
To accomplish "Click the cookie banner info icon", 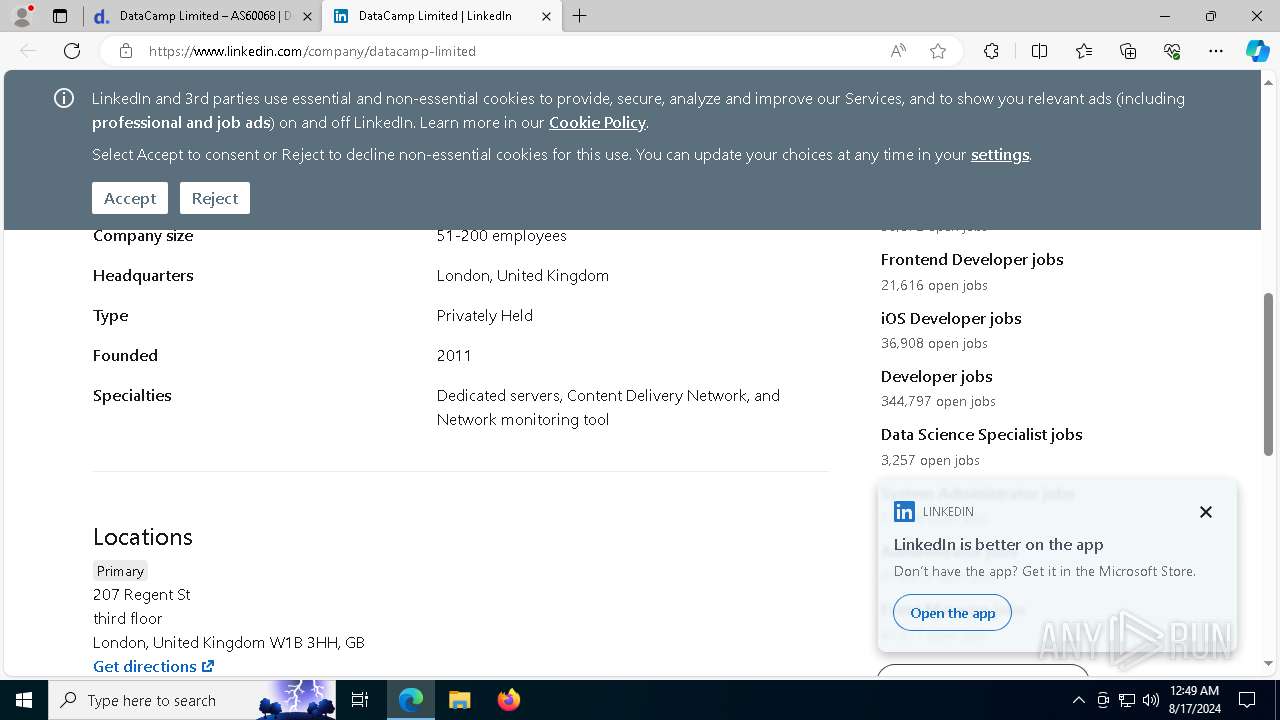I will (x=64, y=98).
